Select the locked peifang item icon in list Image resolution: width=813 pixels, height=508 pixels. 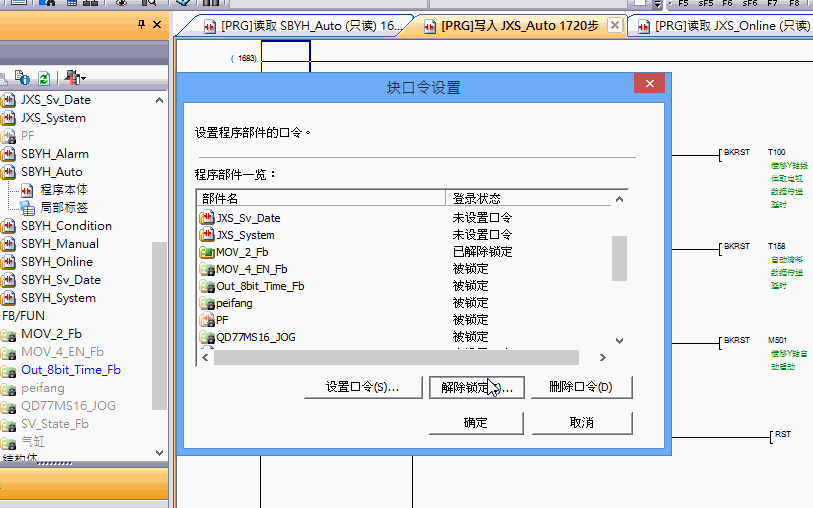coord(207,303)
